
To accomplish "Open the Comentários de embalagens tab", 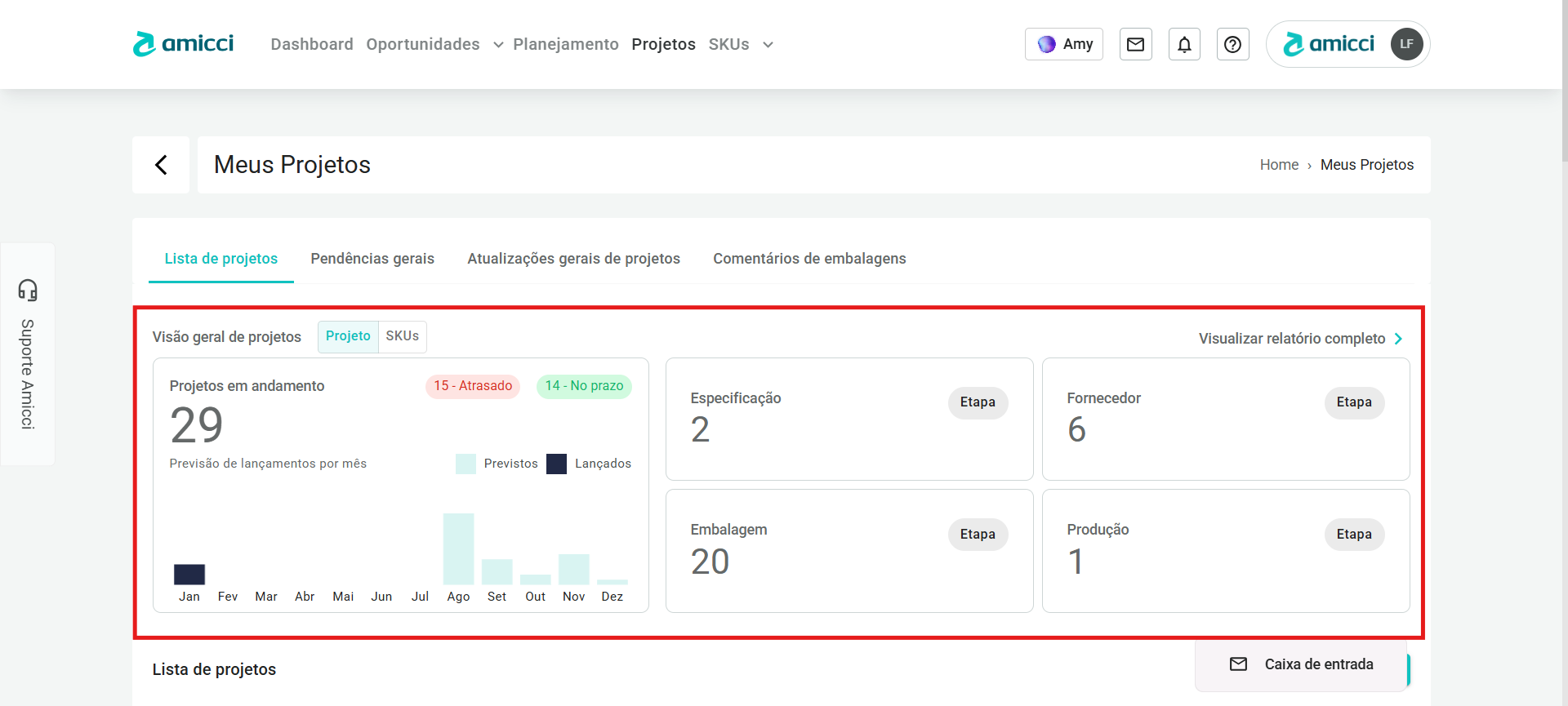I will point(809,259).
